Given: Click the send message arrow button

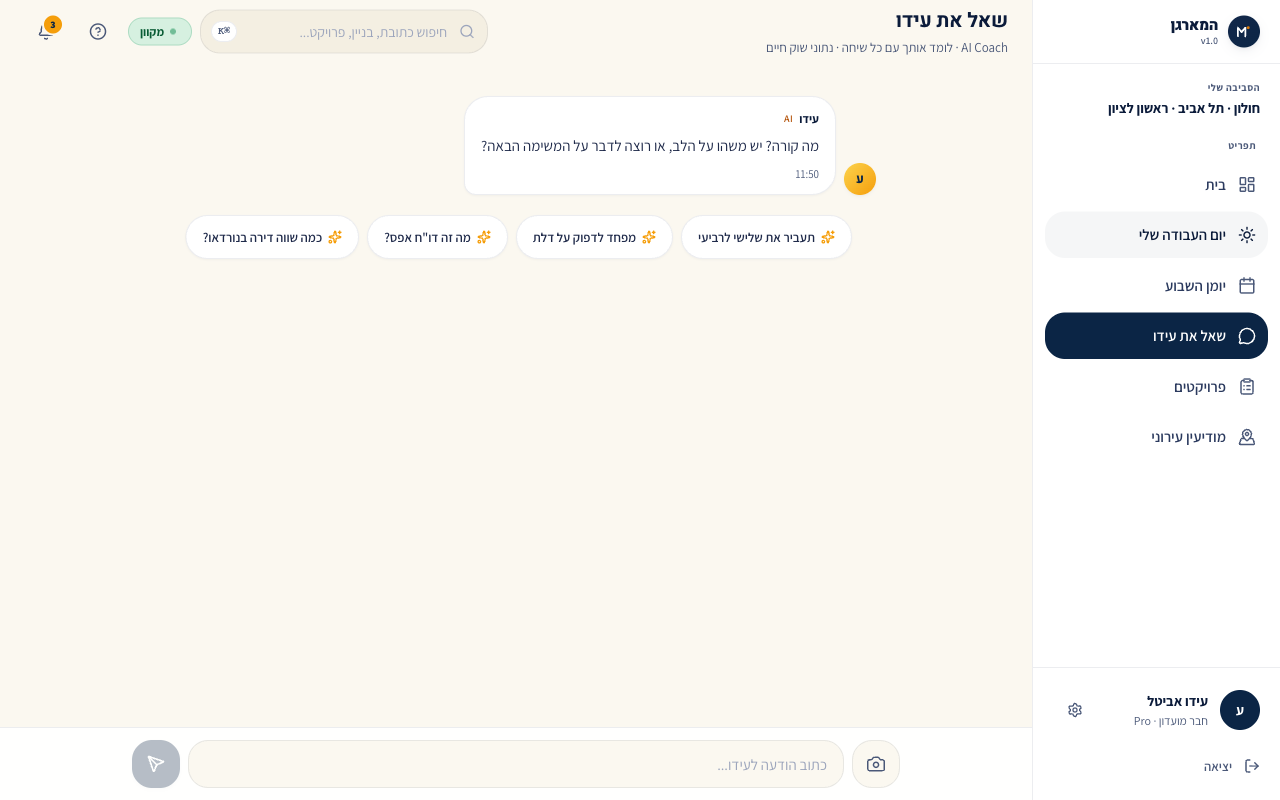Looking at the screenshot, I should [x=156, y=764].
